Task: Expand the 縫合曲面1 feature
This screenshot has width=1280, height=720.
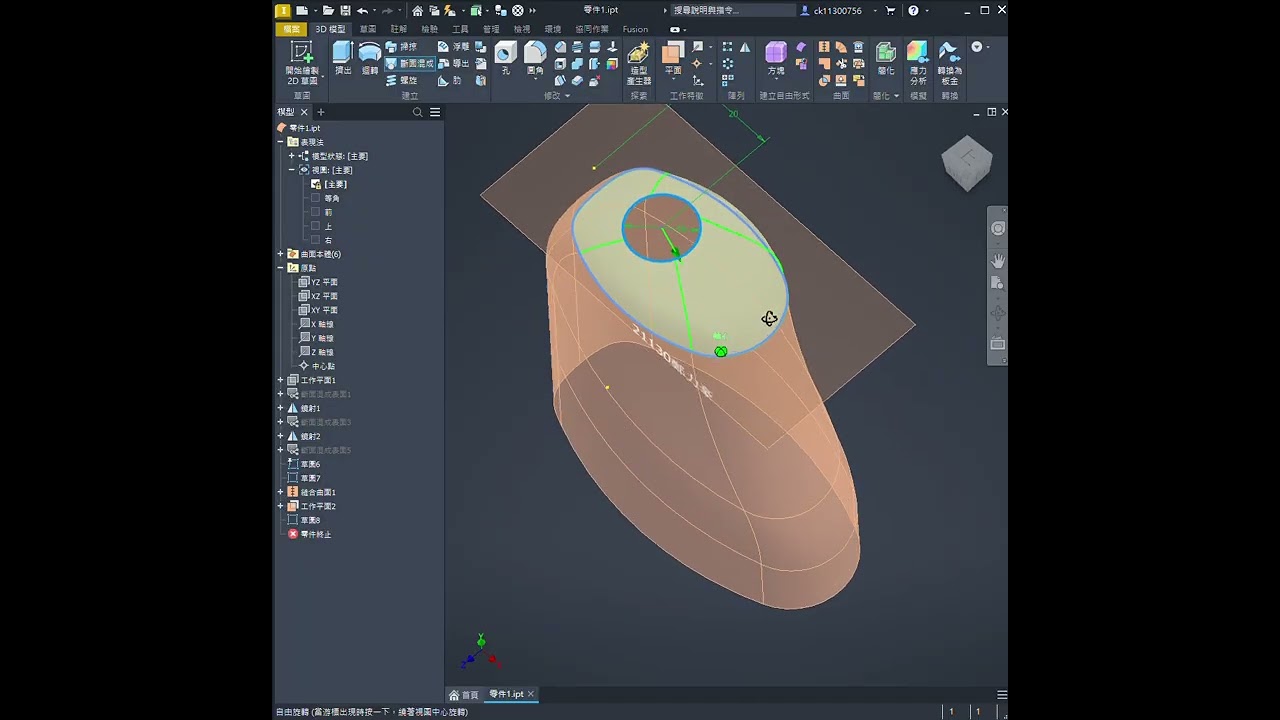Action: tap(281, 492)
